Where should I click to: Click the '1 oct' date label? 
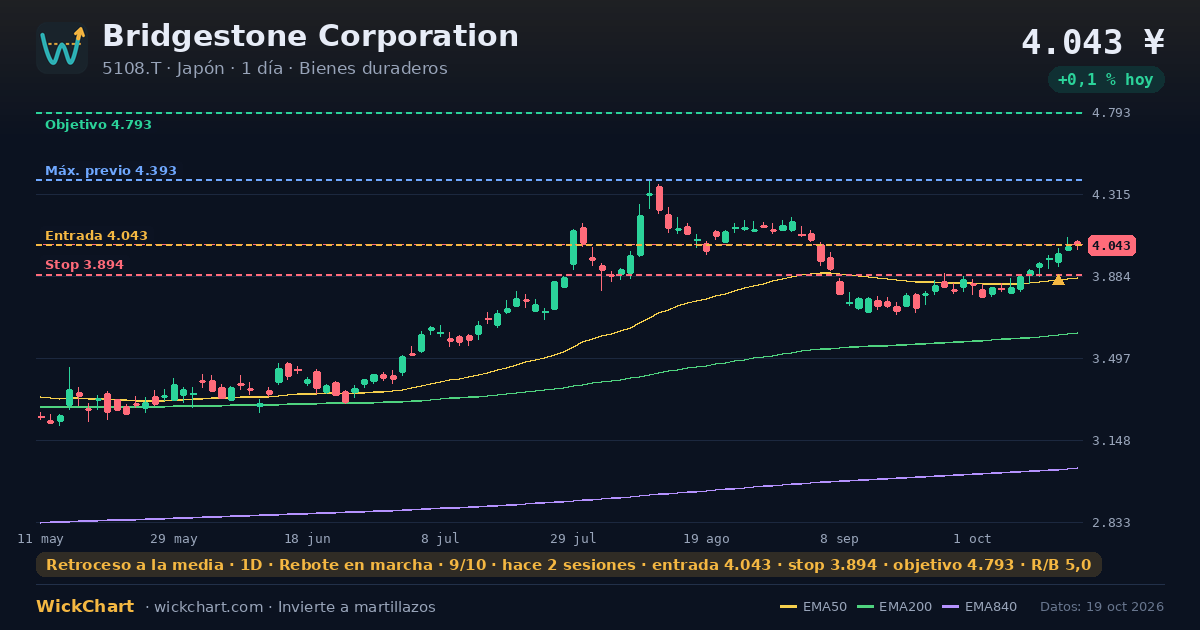972,538
